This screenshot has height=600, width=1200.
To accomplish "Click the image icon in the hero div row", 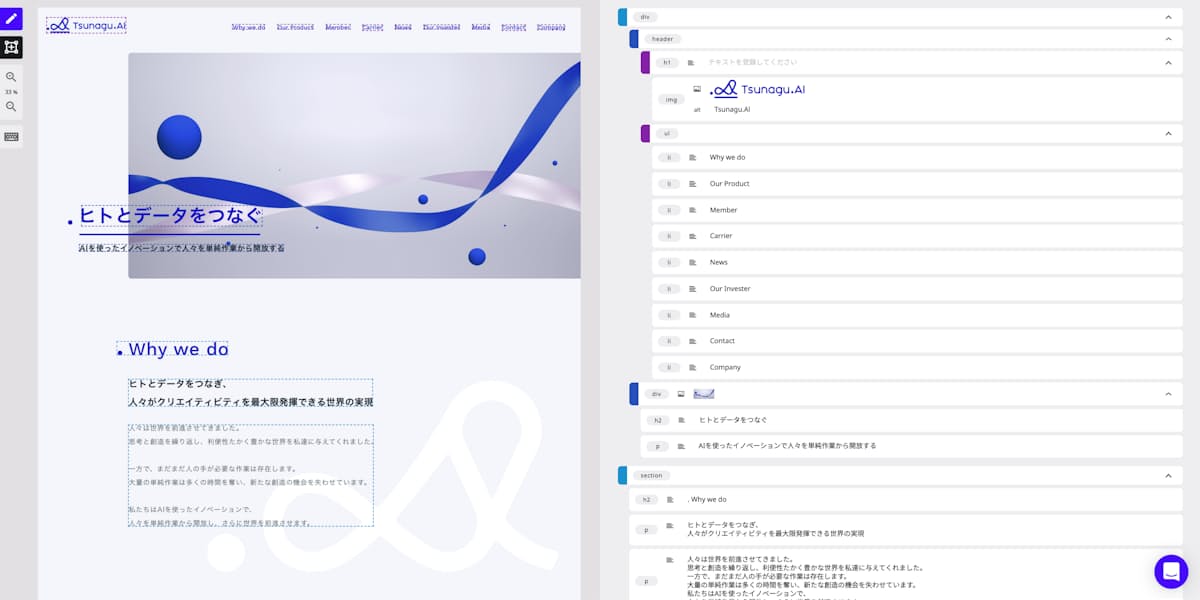I will point(681,394).
